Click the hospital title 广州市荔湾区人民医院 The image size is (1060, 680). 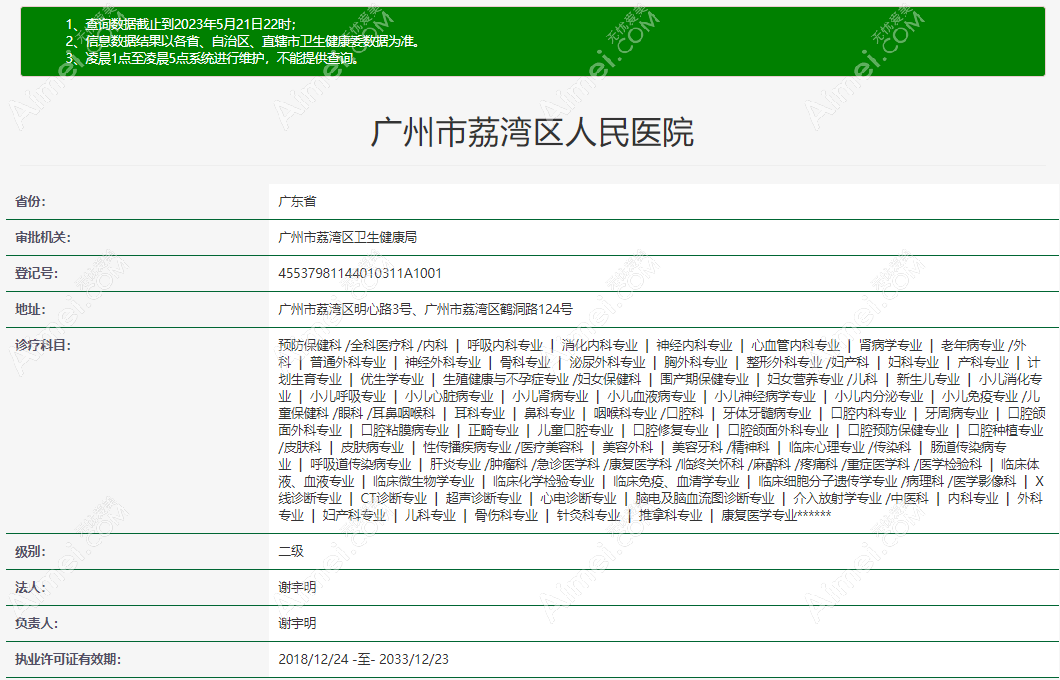click(532, 132)
